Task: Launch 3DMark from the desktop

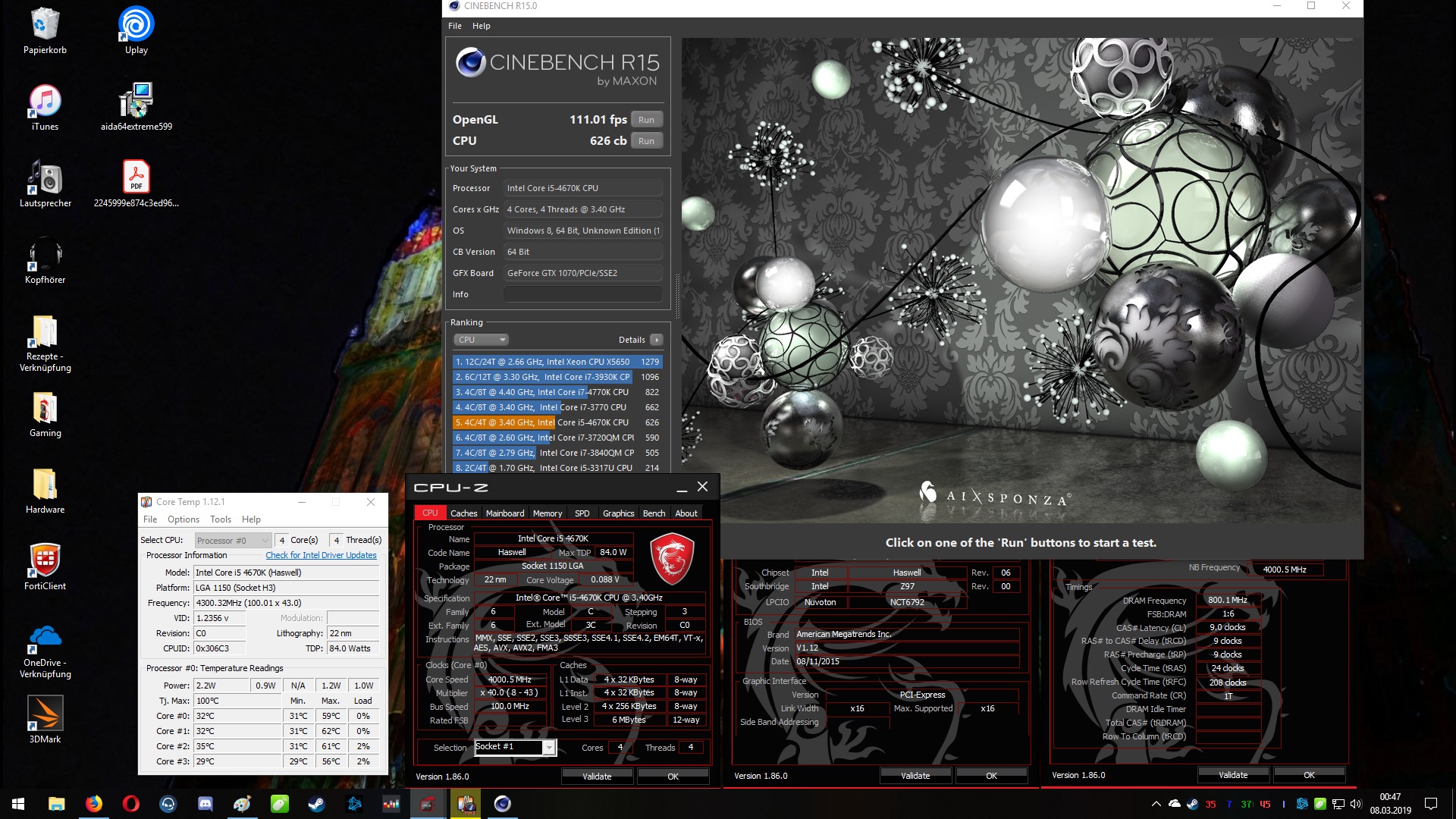Action: tap(45, 720)
